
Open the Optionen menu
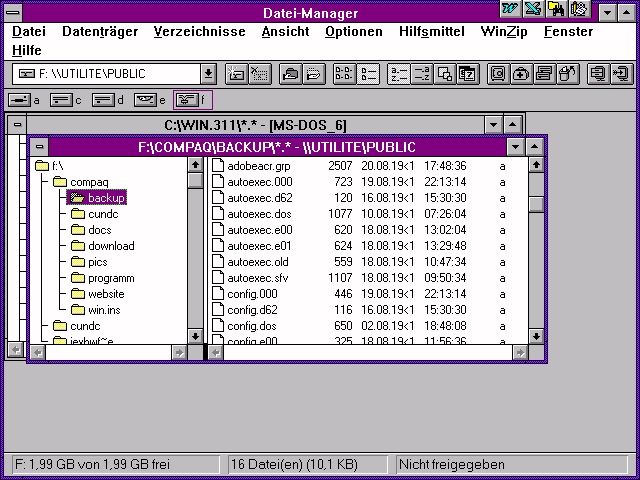[x=354, y=31]
